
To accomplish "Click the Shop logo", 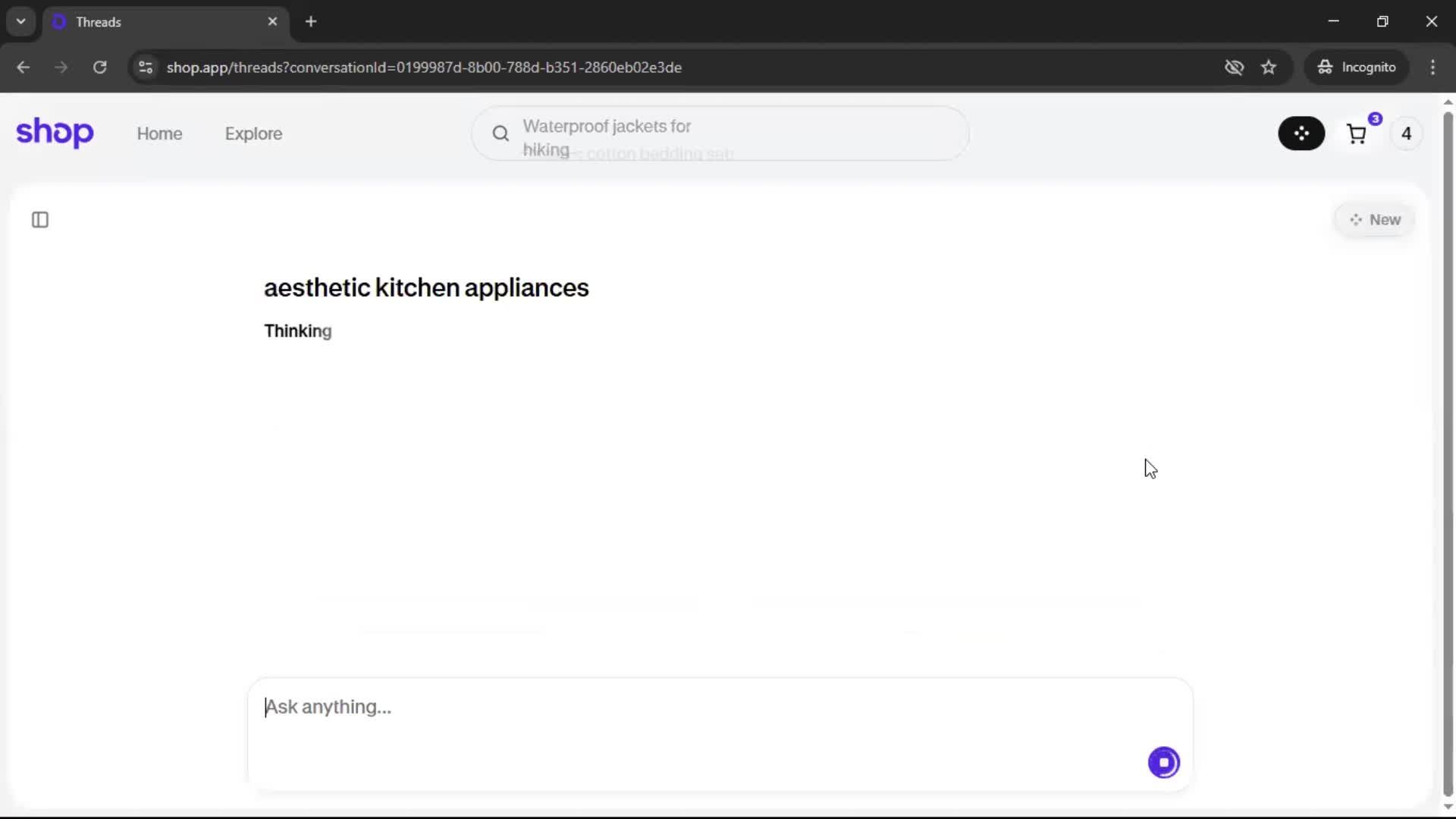I will pyautogui.click(x=55, y=133).
